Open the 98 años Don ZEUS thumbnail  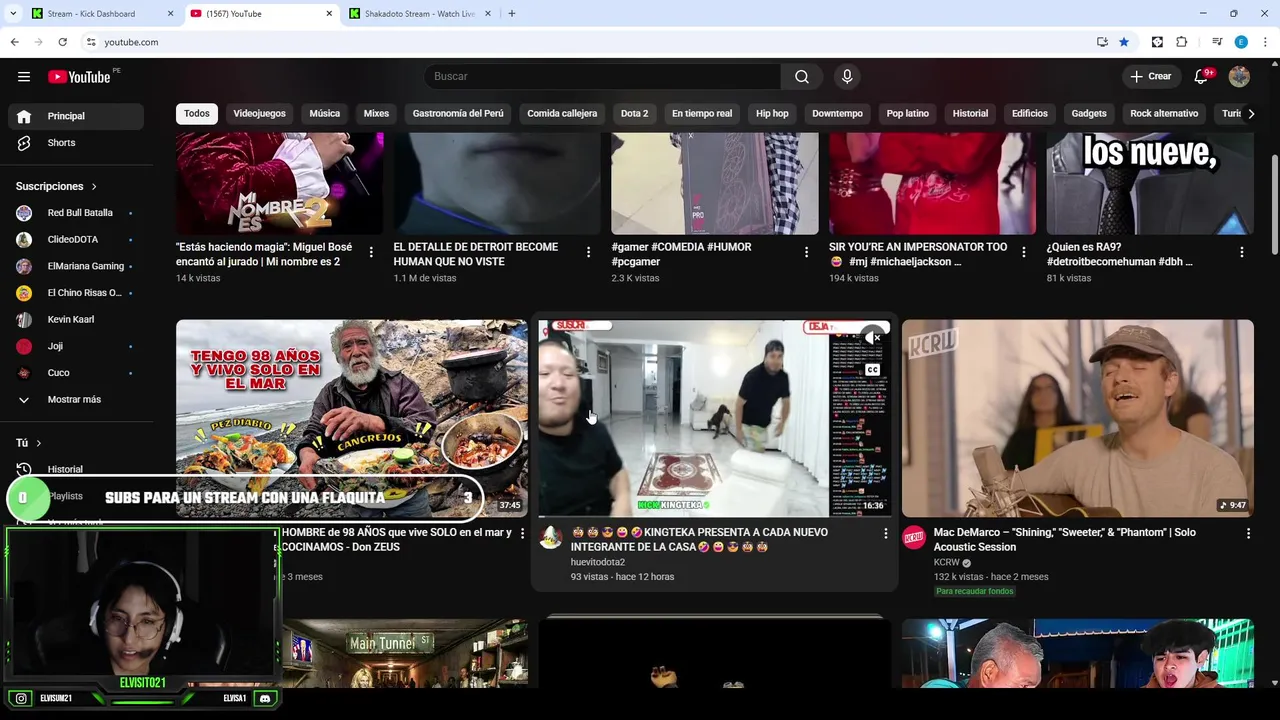352,417
